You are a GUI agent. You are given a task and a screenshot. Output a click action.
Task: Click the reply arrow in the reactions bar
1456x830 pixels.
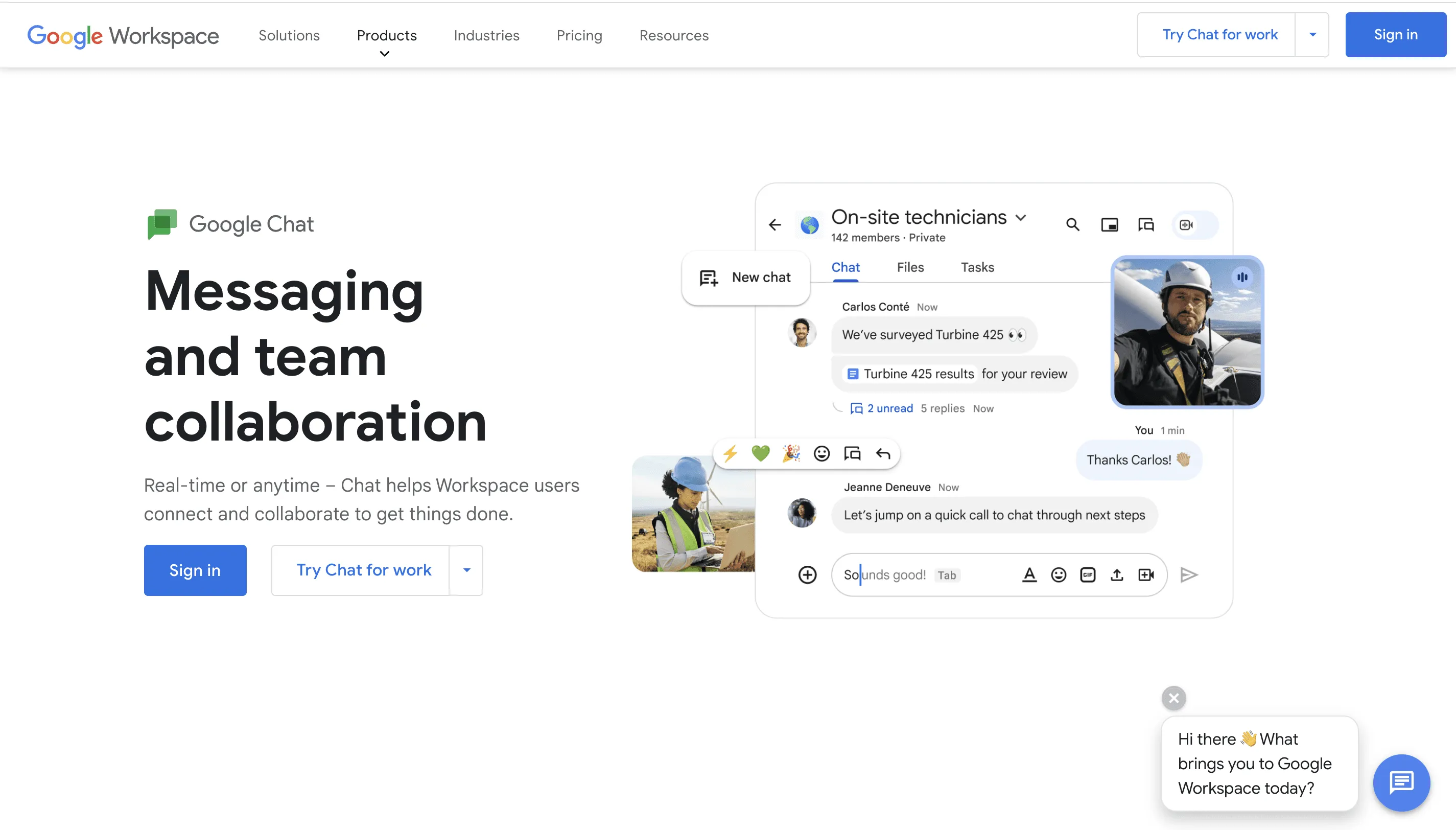(884, 453)
